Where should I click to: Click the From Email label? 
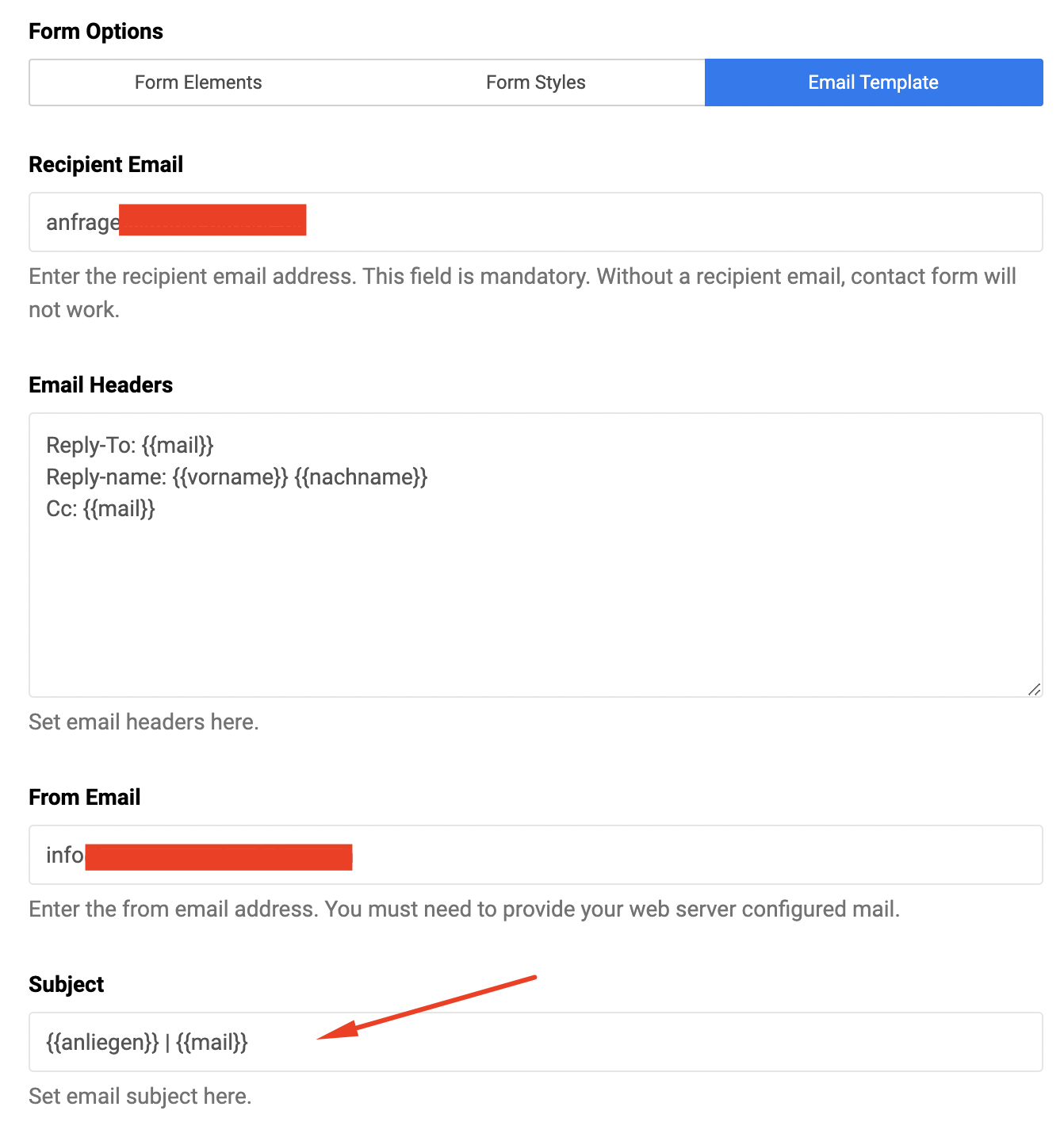(x=84, y=798)
